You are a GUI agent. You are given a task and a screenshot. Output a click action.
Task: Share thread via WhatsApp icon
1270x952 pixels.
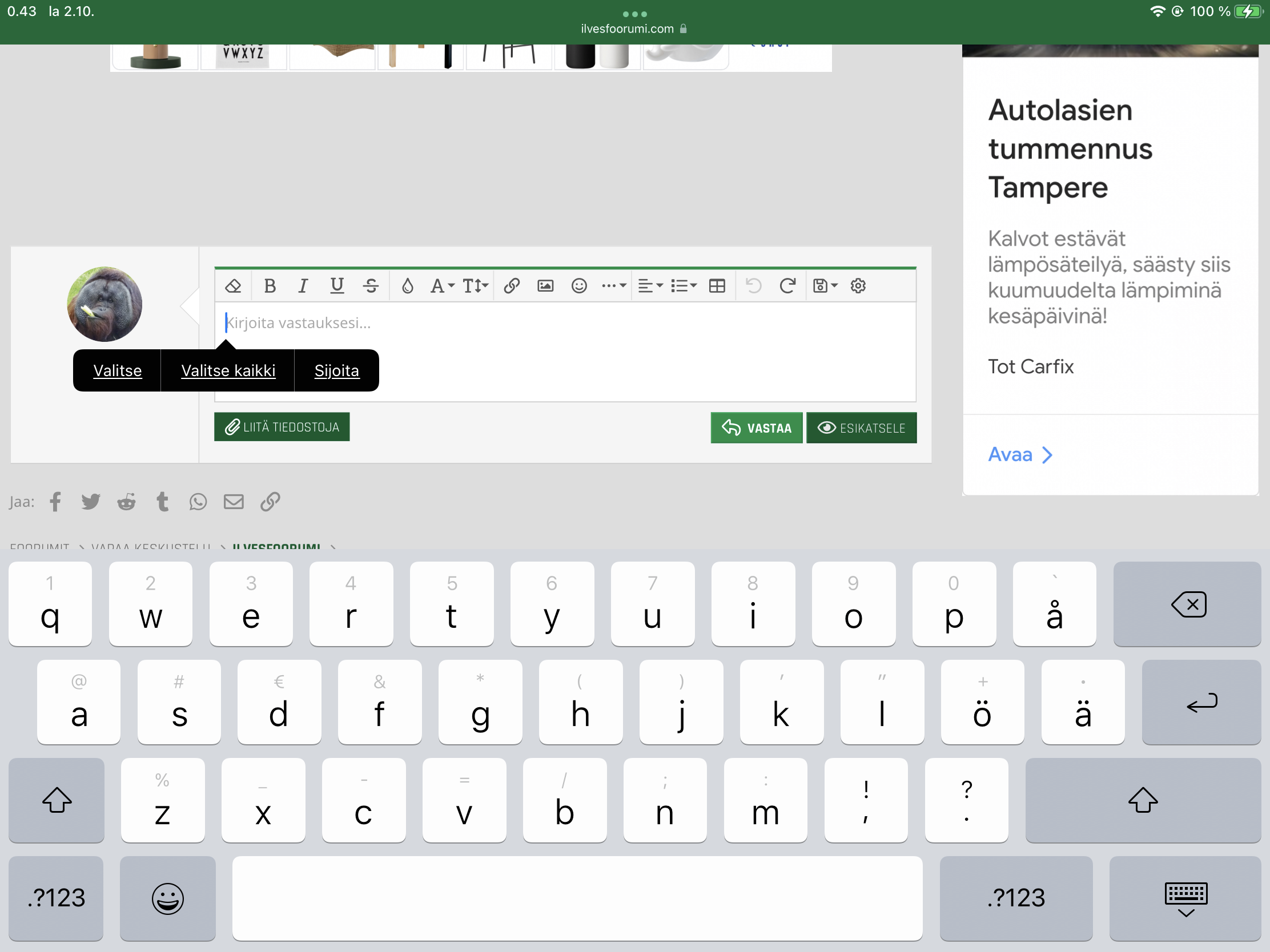pyautogui.click(x=198, y=502)
